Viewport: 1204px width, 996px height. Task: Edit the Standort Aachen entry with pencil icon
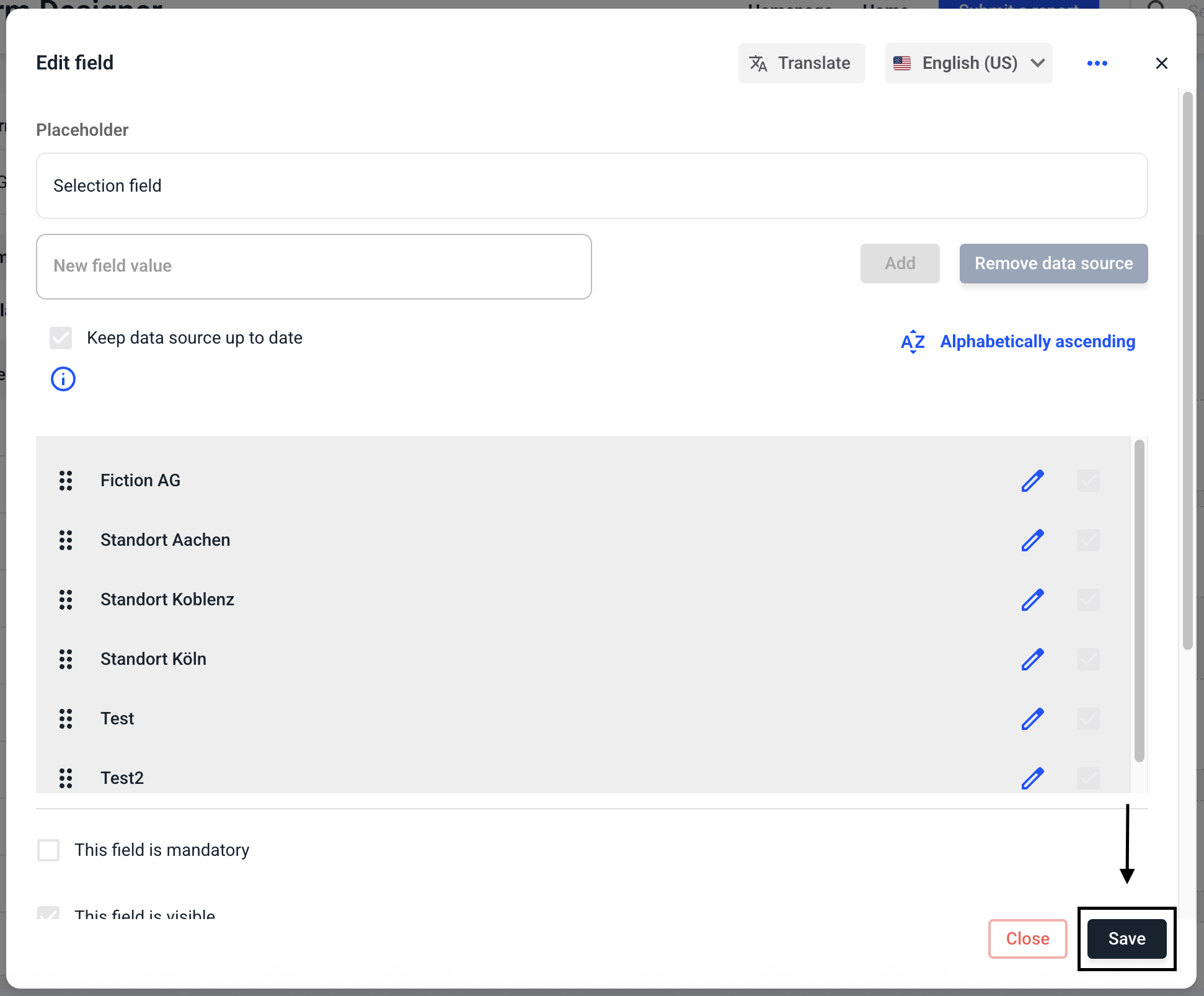point(1032,540)
